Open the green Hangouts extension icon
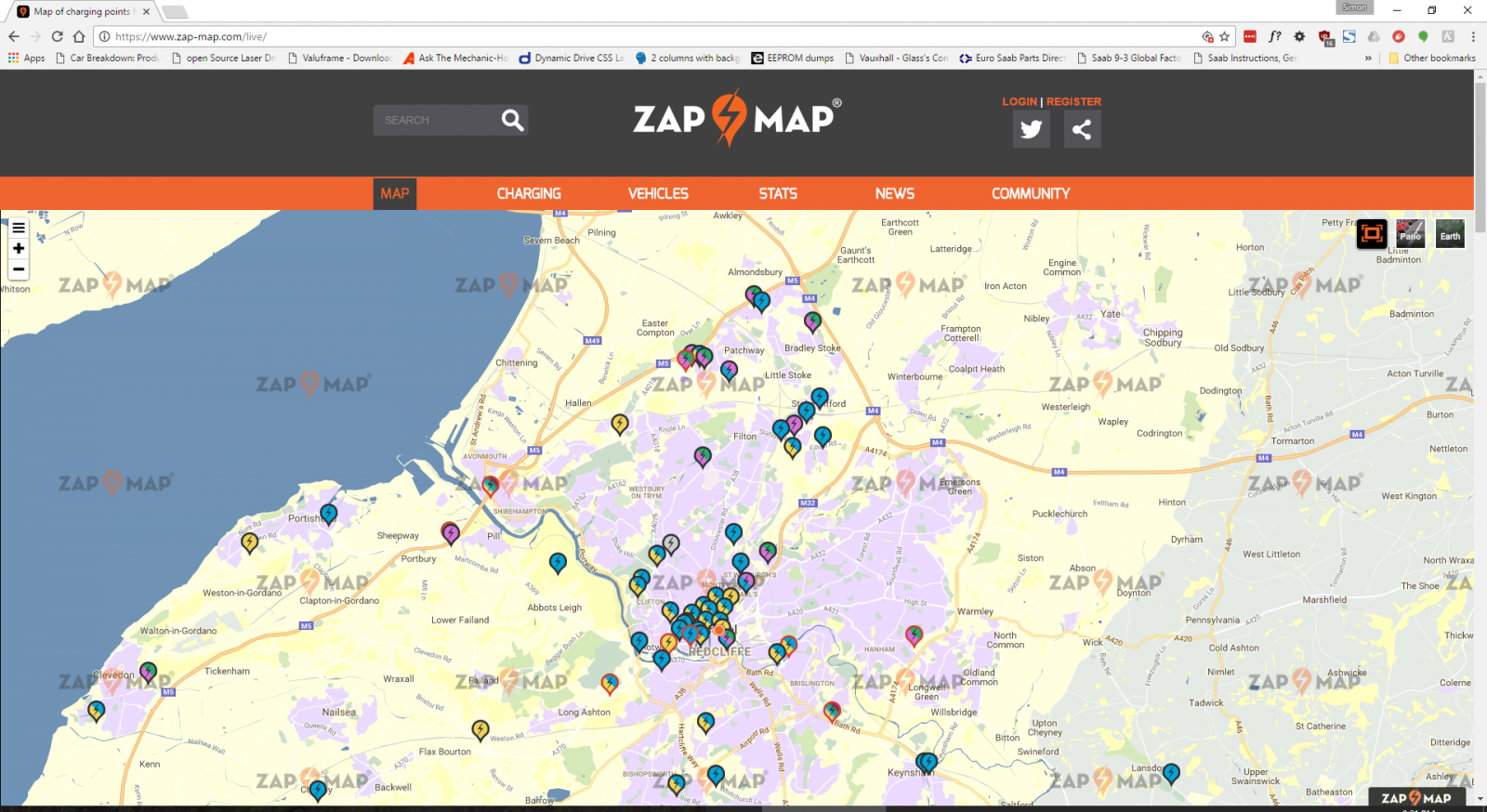1487x812 pixels. pyautogui.click(x=1423, y=36)
